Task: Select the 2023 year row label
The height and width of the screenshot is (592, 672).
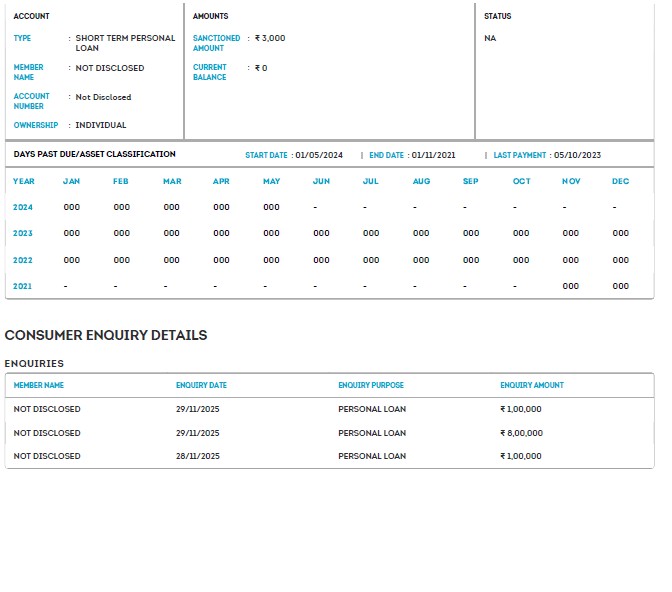Action: coord(23,233)
